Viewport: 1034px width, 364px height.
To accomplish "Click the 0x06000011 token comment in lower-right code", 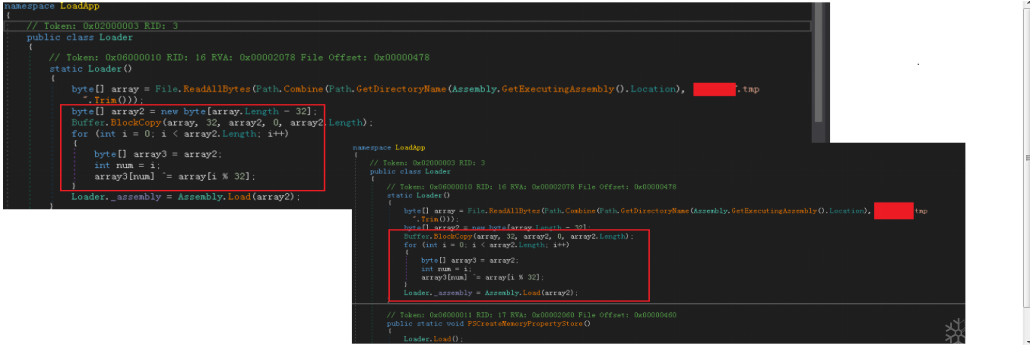I will coord(532,315).
